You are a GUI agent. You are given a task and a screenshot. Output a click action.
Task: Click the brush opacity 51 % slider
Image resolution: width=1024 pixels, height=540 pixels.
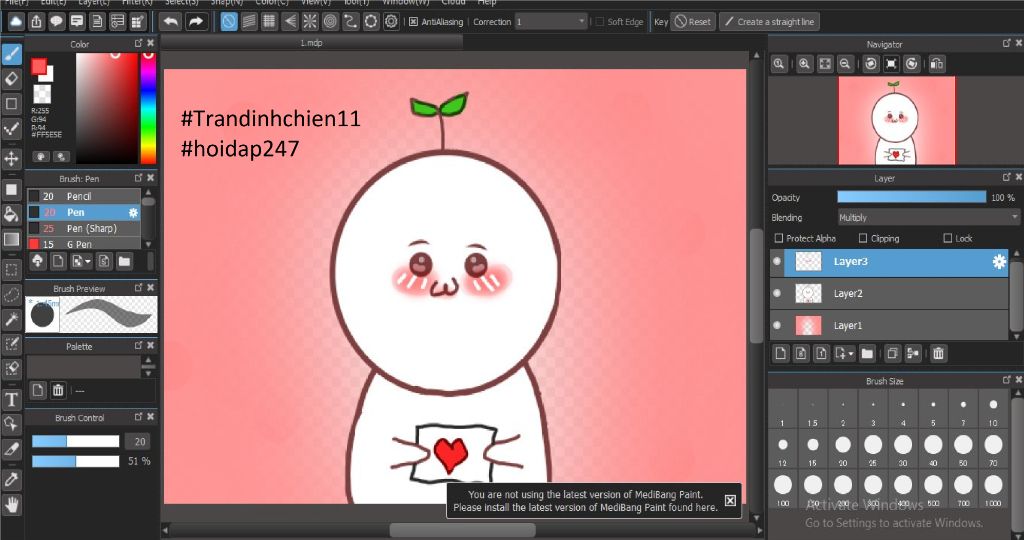76,461
